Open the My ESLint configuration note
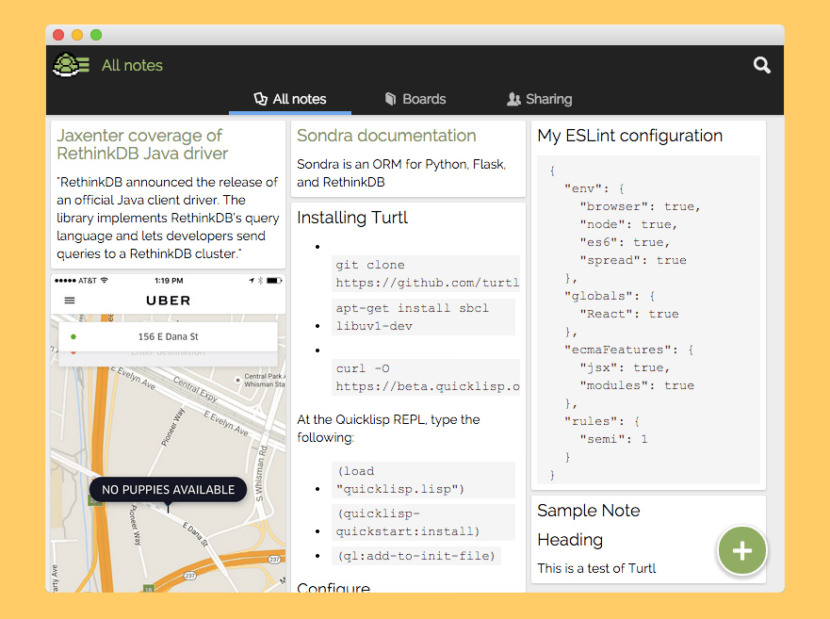The height and width of the screenshot is (619, 830). click(x=629, y=136)
